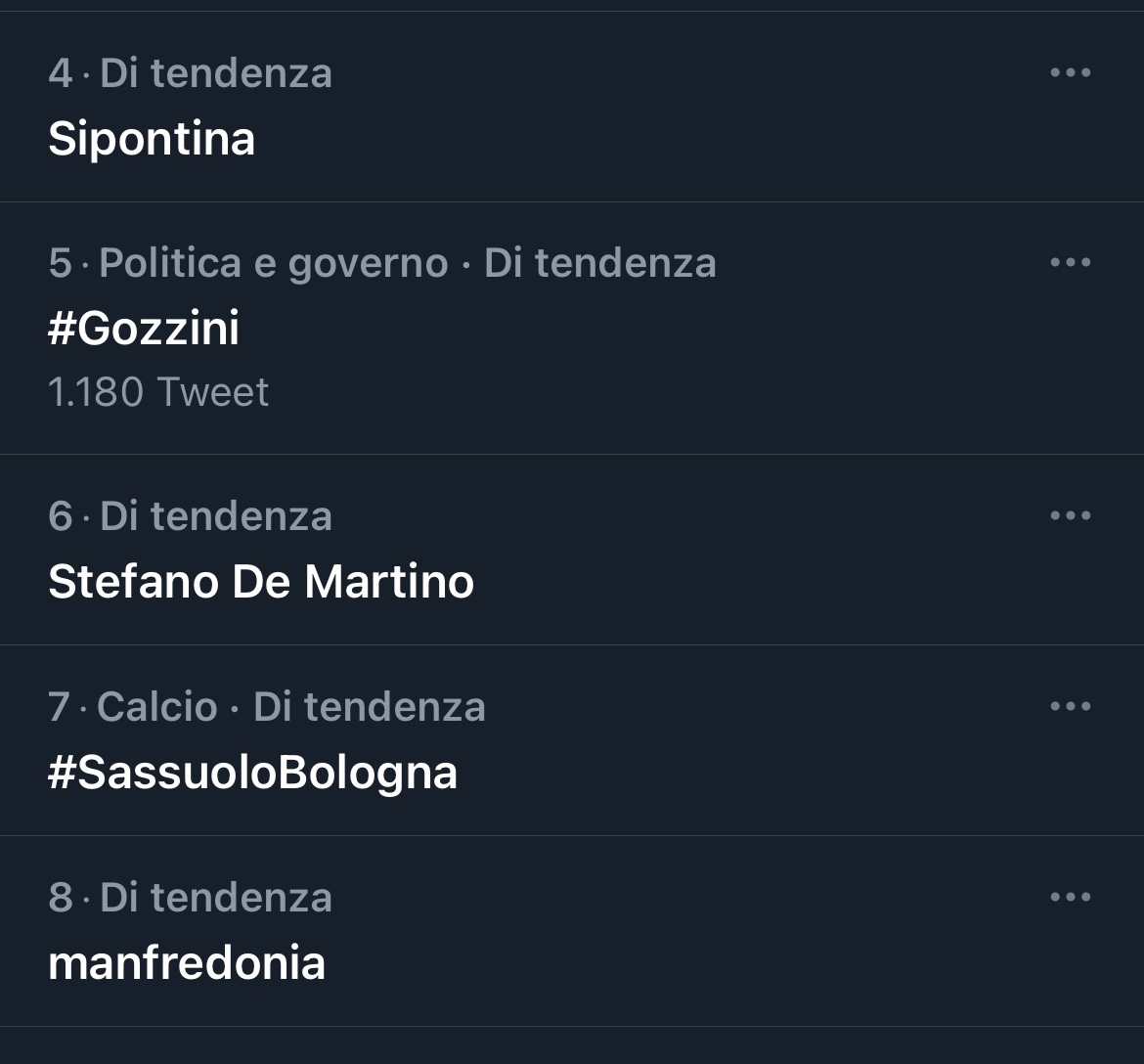Open the #SassuoloBologna hashtag

(x=252, y=772)
